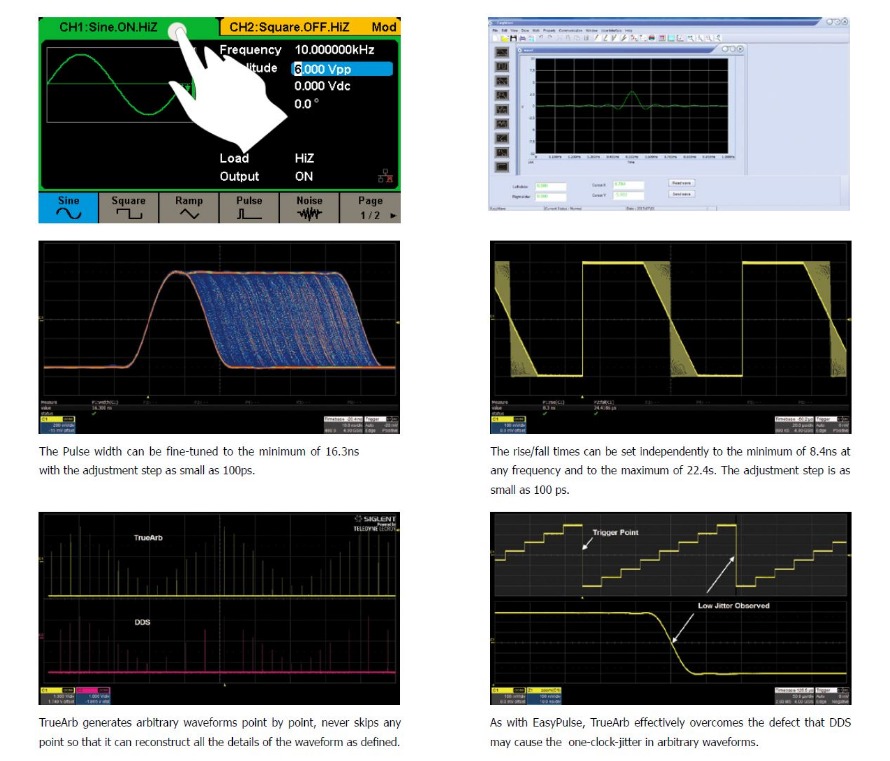890x761 pixels.
Task: Click the SIGLENT logo on spectrum image
Action: click(376, 519)
